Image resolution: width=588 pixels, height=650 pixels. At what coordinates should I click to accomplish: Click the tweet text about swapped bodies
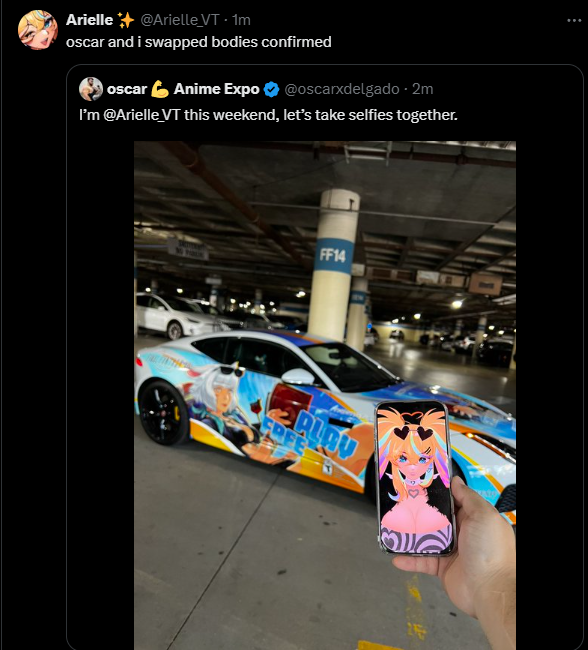pyautogui.click(x=199, y=42)
